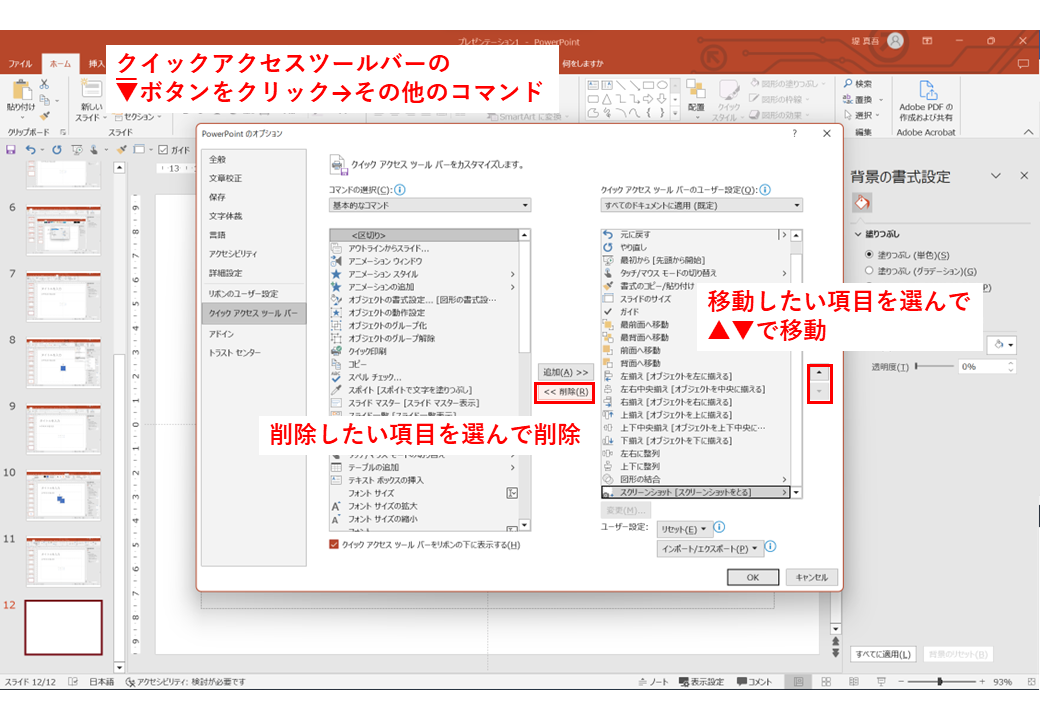Click the 追加(A) >> button
Screen dimensions: 1040x720
(565, 373)
